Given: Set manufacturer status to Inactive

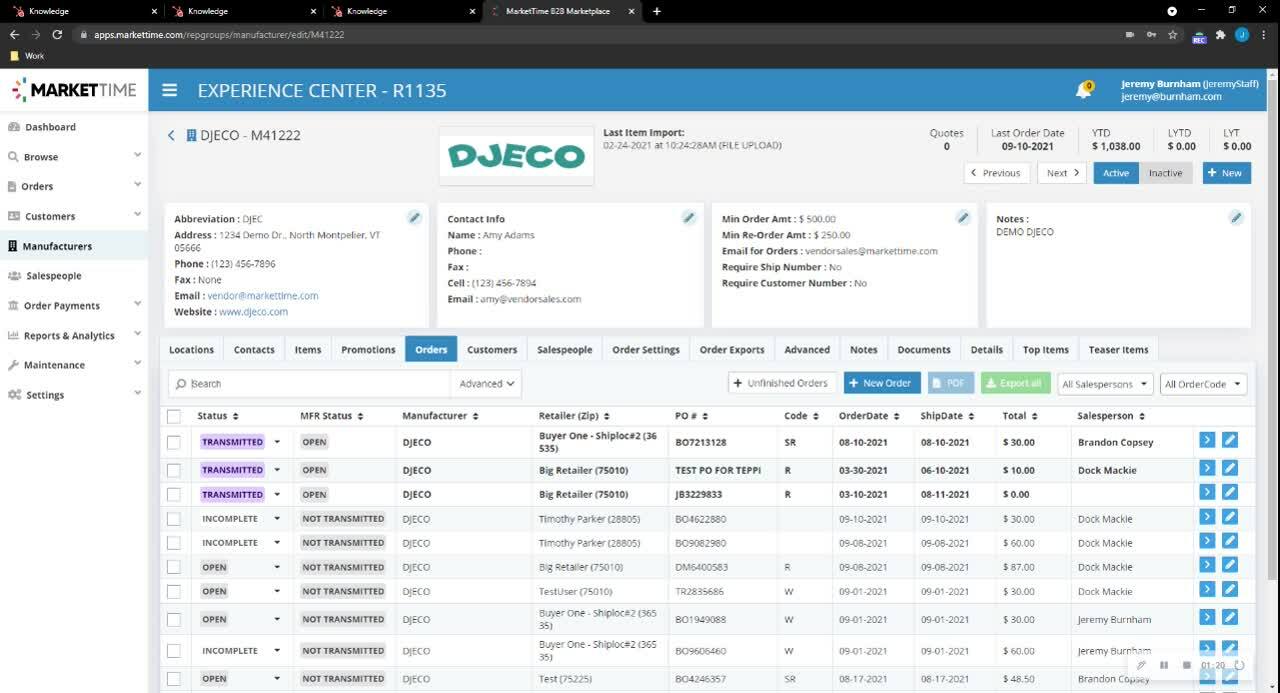Looking at the screenshot, I should point(1165,173).
